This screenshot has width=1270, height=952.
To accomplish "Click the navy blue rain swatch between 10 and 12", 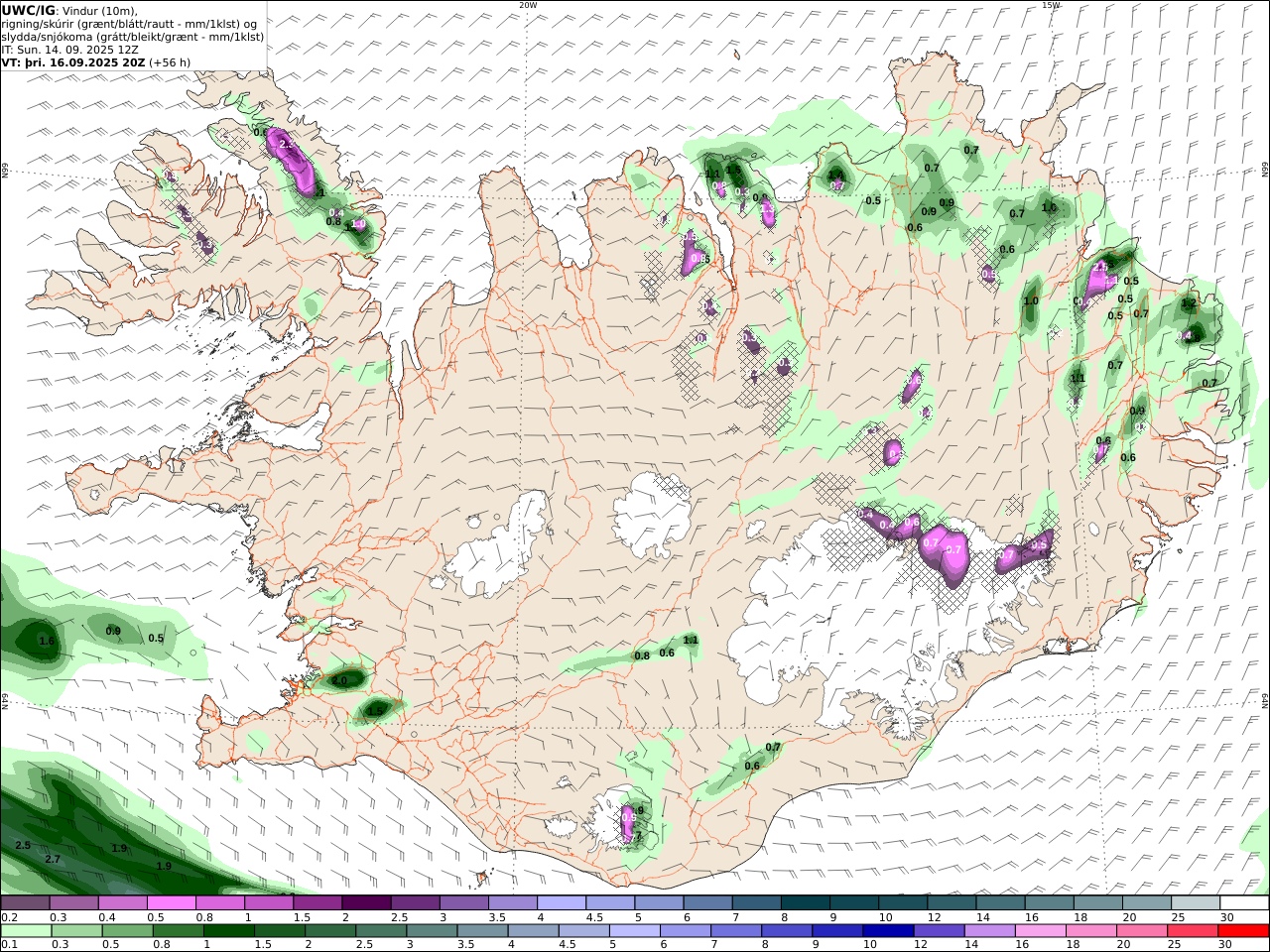I will tap(888, 931).
